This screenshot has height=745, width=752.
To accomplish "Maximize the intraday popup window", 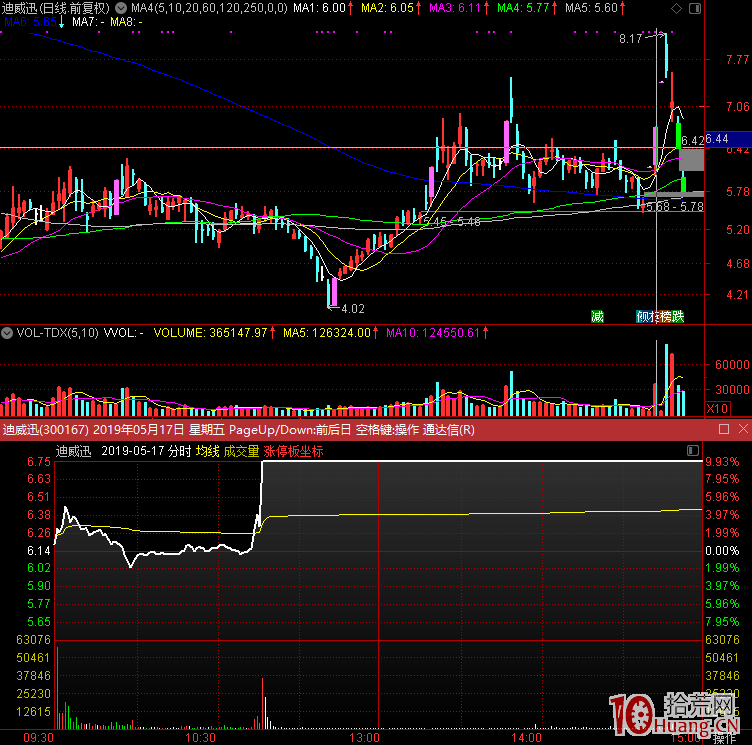I will point(724,429).
